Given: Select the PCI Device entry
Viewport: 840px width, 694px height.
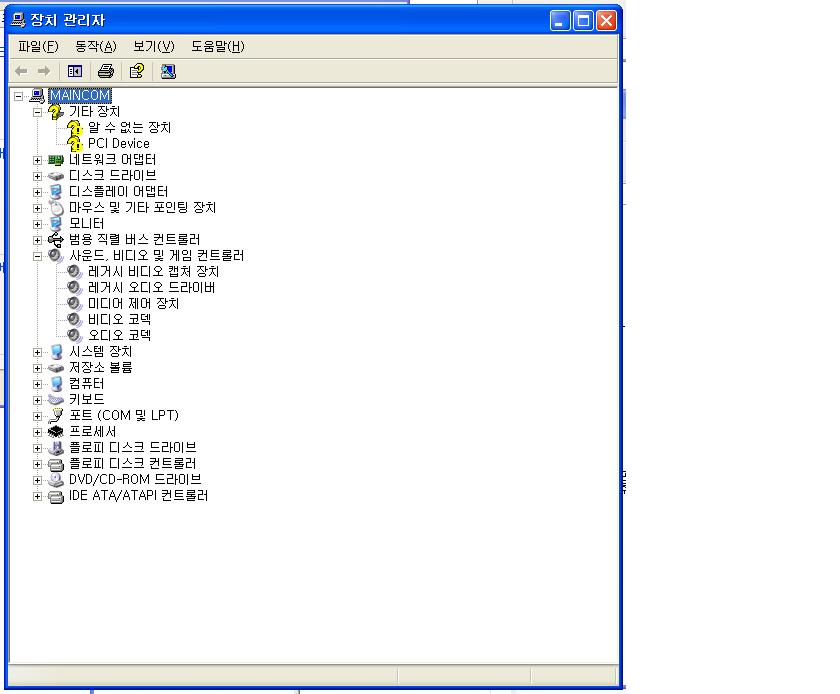Looking at the screenshot, I should click(x=118, y=144).
